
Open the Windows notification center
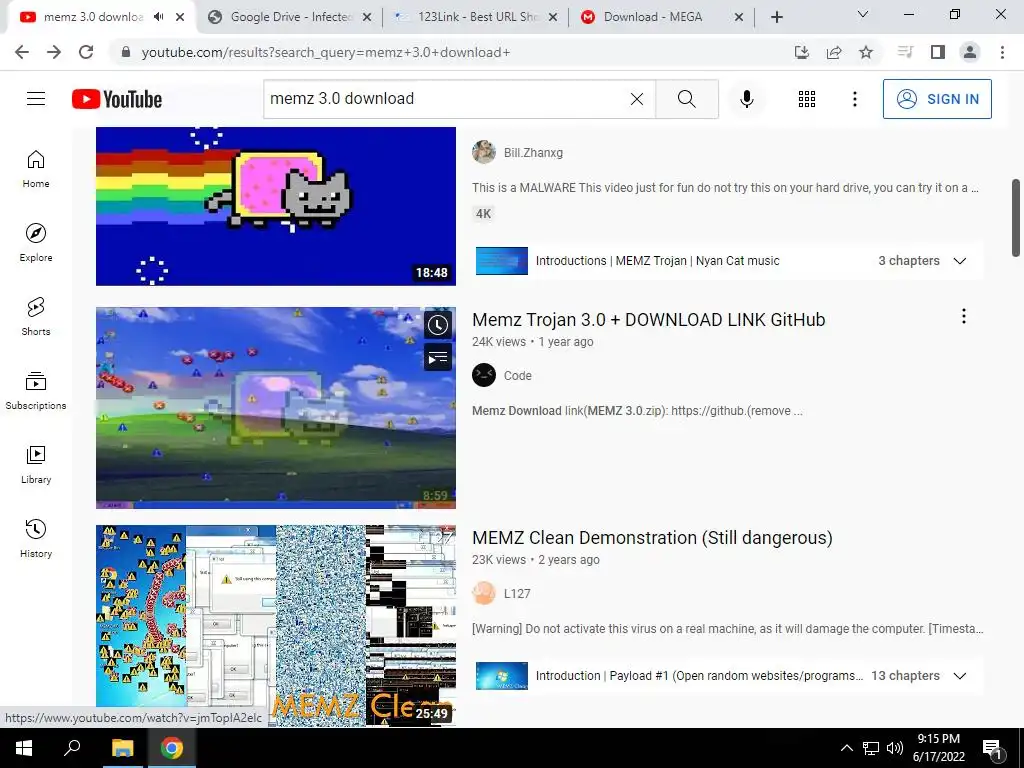click(992, 748)
